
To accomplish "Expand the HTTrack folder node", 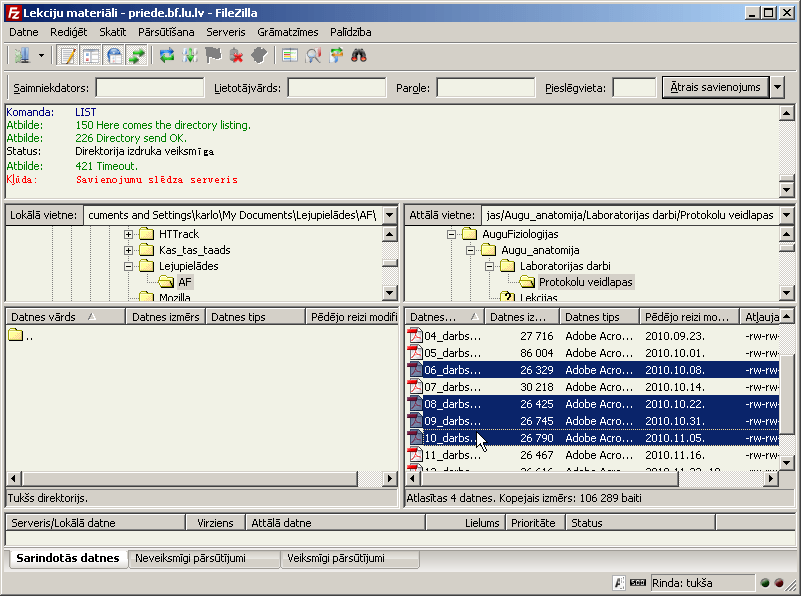I will (128, 234).
